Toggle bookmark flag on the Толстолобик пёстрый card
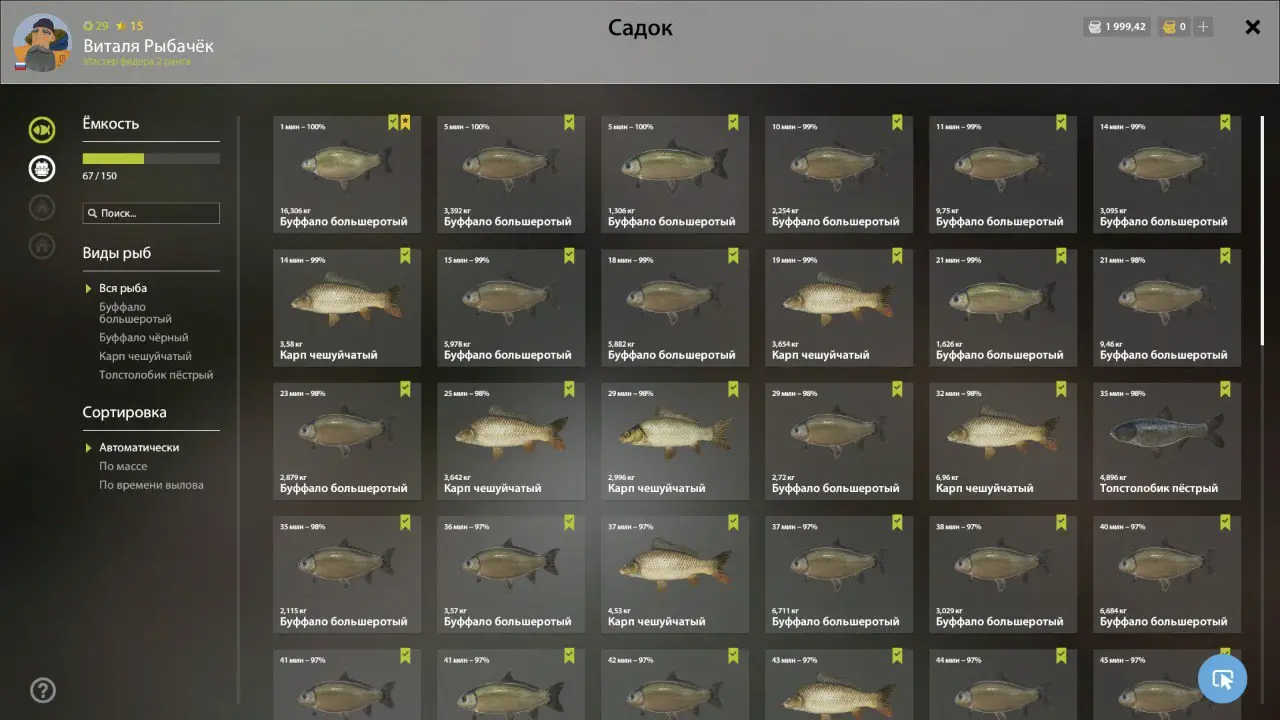The image size is (1280, 720). point(1225,389)
